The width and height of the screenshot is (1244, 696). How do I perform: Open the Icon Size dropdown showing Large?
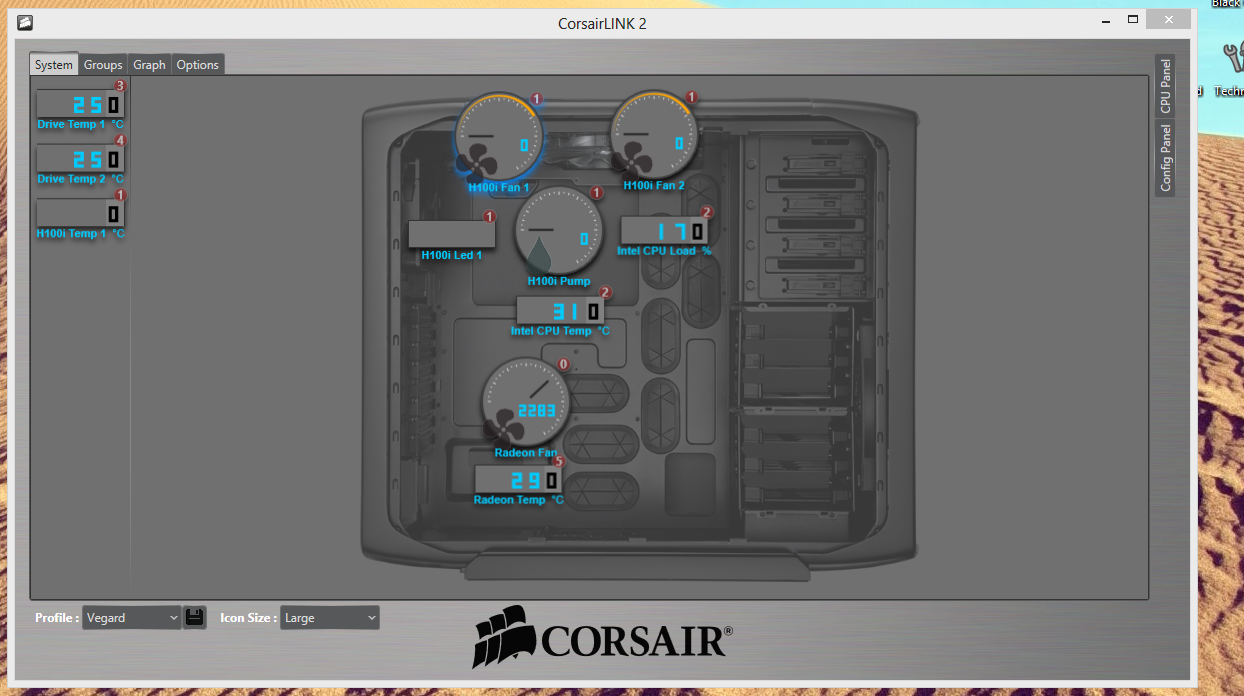[x=330, y=618]
